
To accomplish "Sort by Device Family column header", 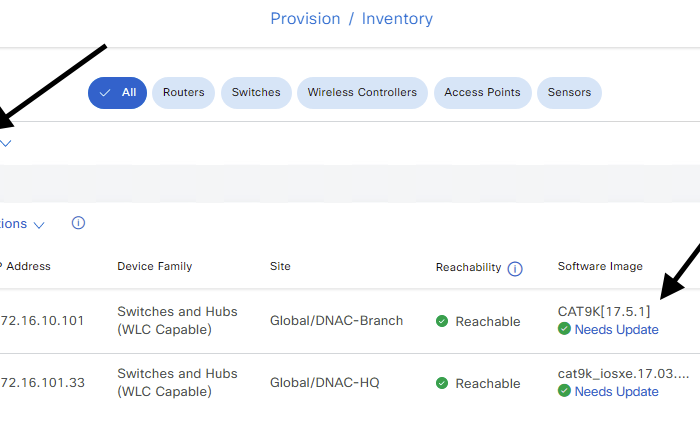I will pos(154,266).
